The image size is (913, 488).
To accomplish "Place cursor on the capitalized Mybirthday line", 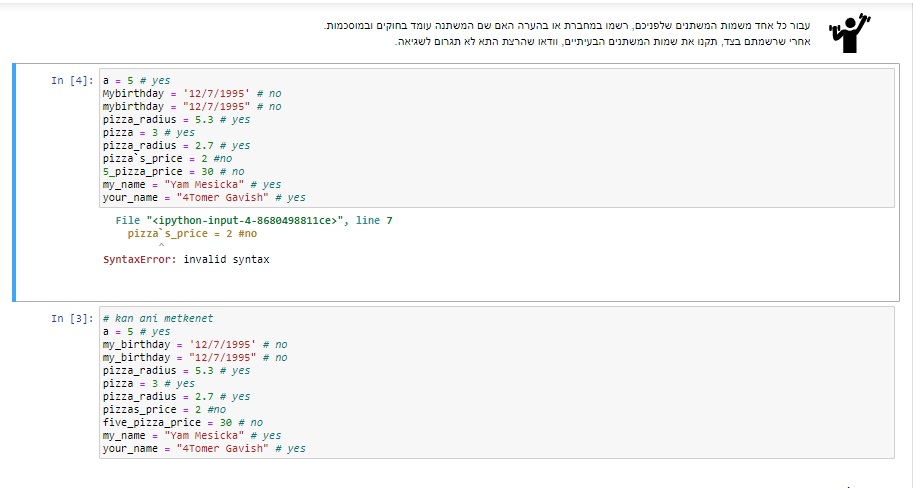I will (180, 93).
